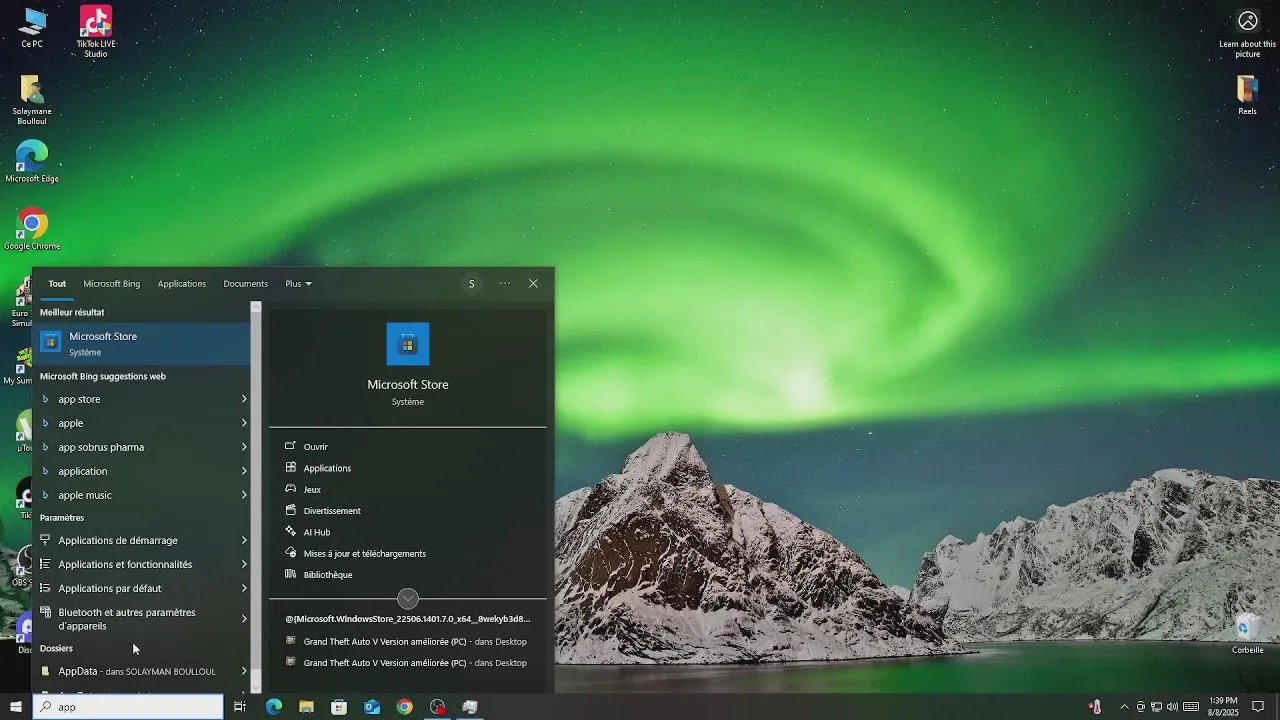The height and width of the screenshot is (720, 1280).
Task: Select the Google Chrome desktop shortcut
Action: click(32, 229)
